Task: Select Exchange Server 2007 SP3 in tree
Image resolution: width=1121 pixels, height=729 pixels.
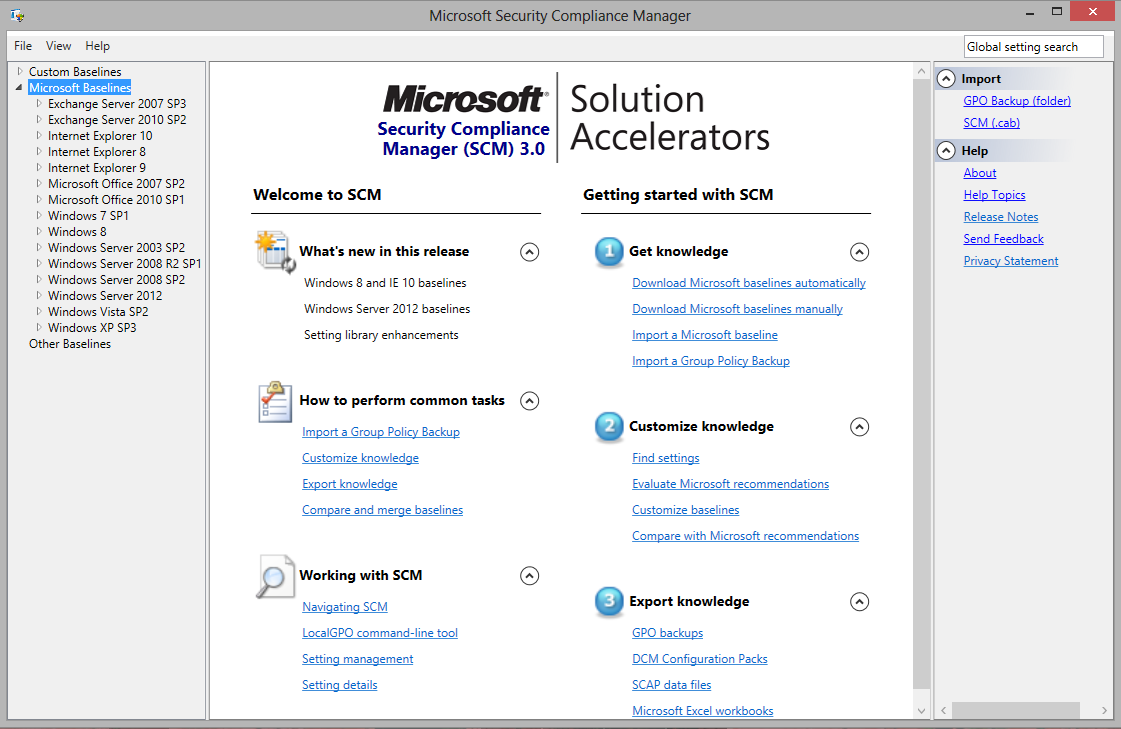Action: pyautogui.click(x=117, y=104)
